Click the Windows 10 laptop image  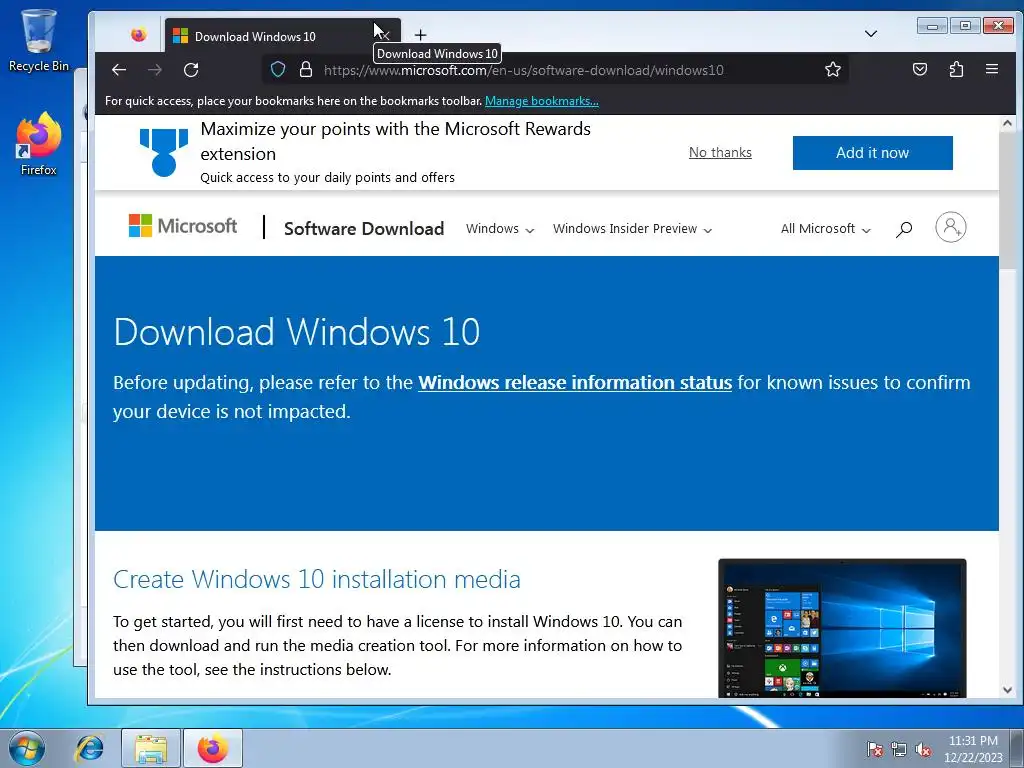coord(842,628)
